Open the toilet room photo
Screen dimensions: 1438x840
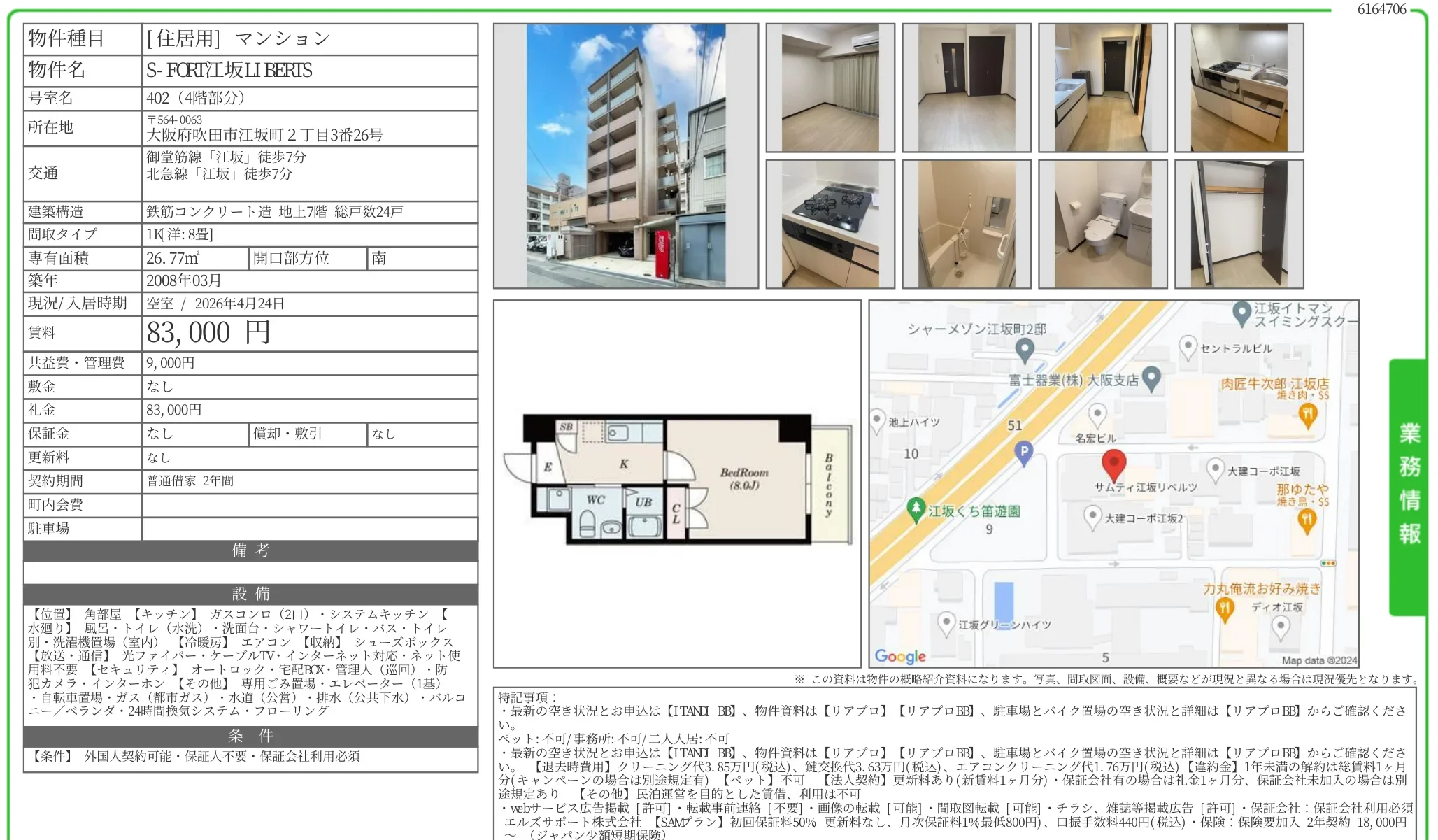(x=1102, y=224)
